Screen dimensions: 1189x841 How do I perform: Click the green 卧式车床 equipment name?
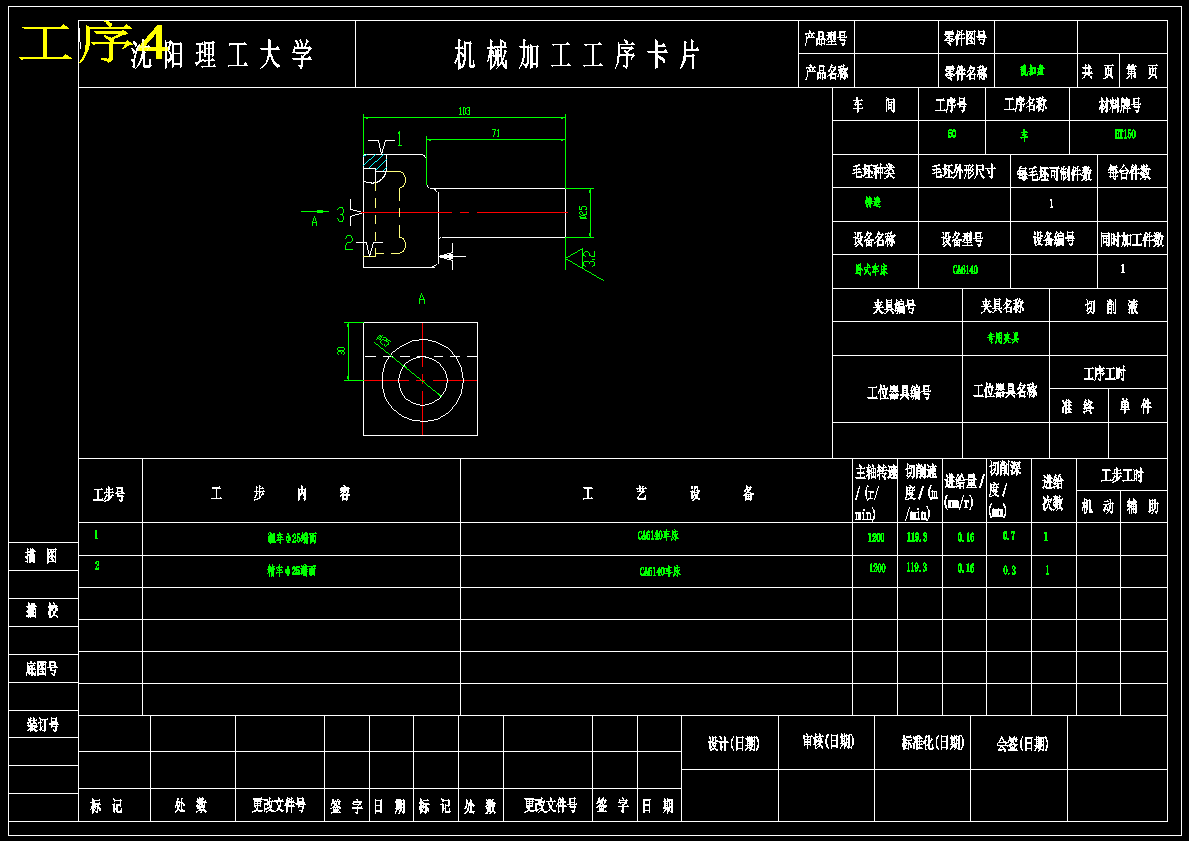click(x=871, y=269)
